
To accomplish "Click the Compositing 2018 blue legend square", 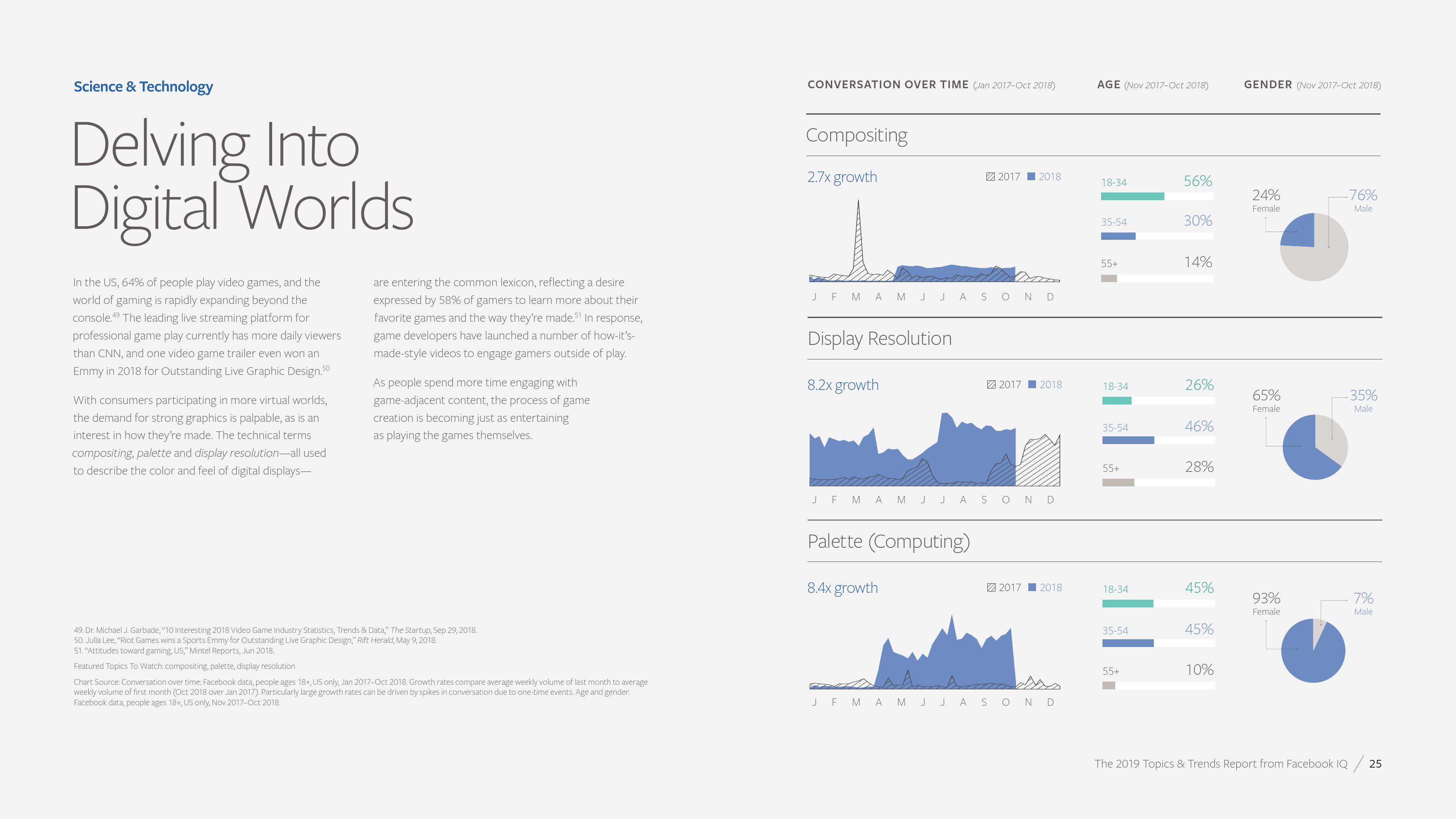I will pos(1031,177).
